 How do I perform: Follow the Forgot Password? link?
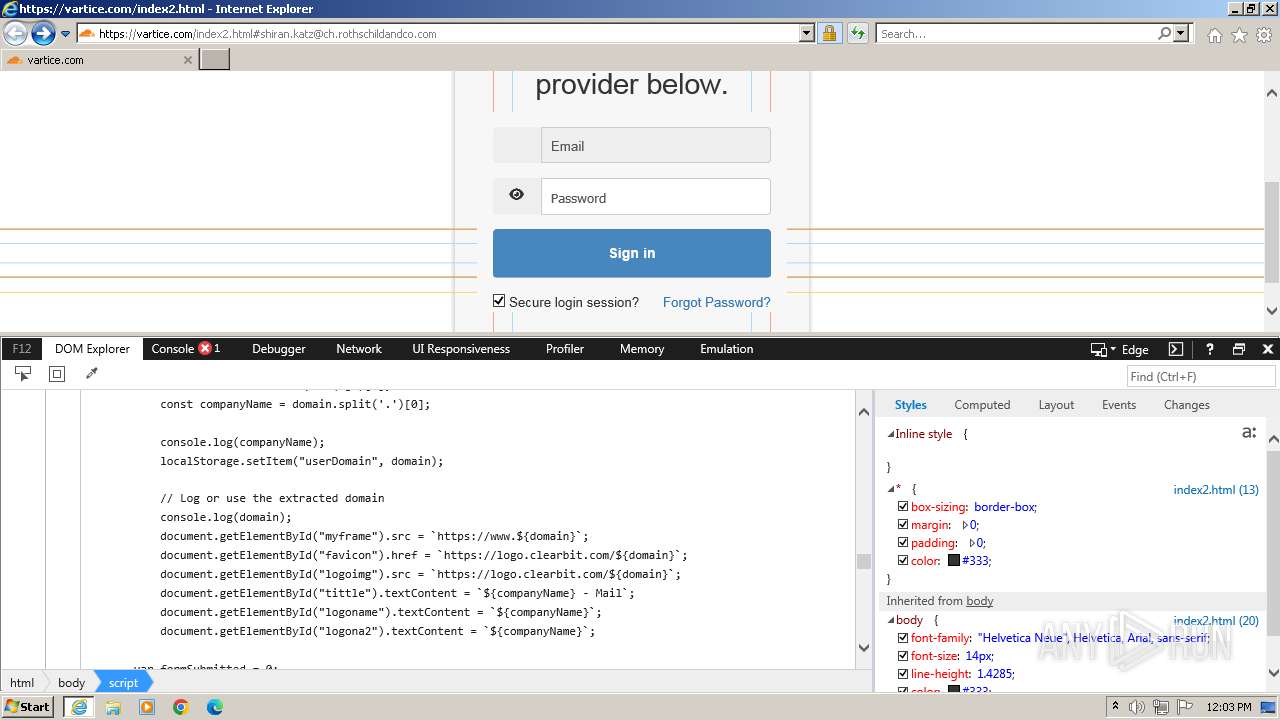(716, 302)
